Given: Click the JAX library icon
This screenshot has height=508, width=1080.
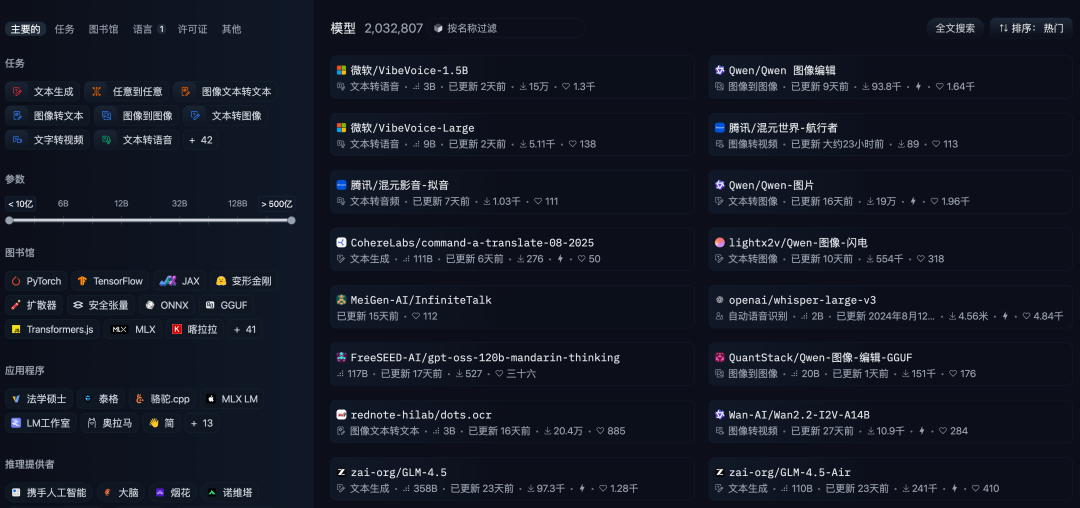Looking at the screenshot, I should point(168,281).
